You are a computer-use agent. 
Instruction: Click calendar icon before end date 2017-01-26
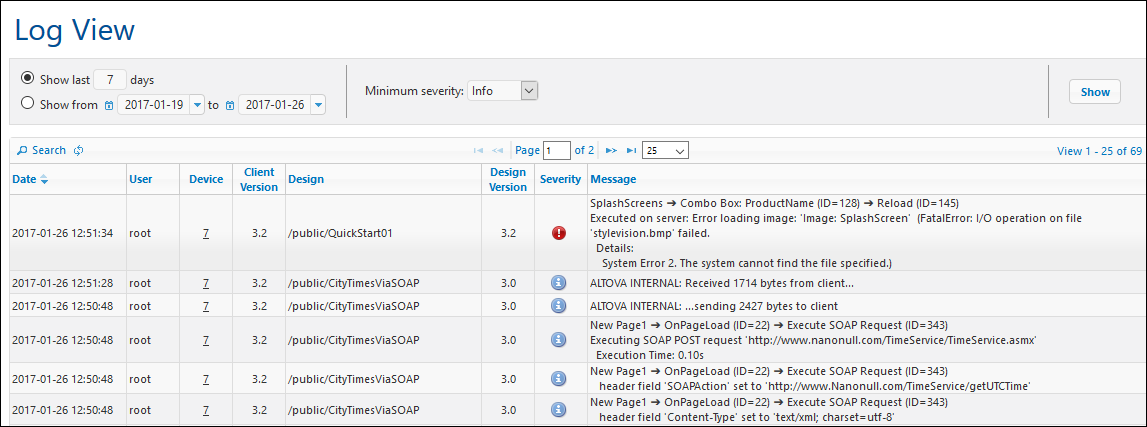tap(230, 105)
